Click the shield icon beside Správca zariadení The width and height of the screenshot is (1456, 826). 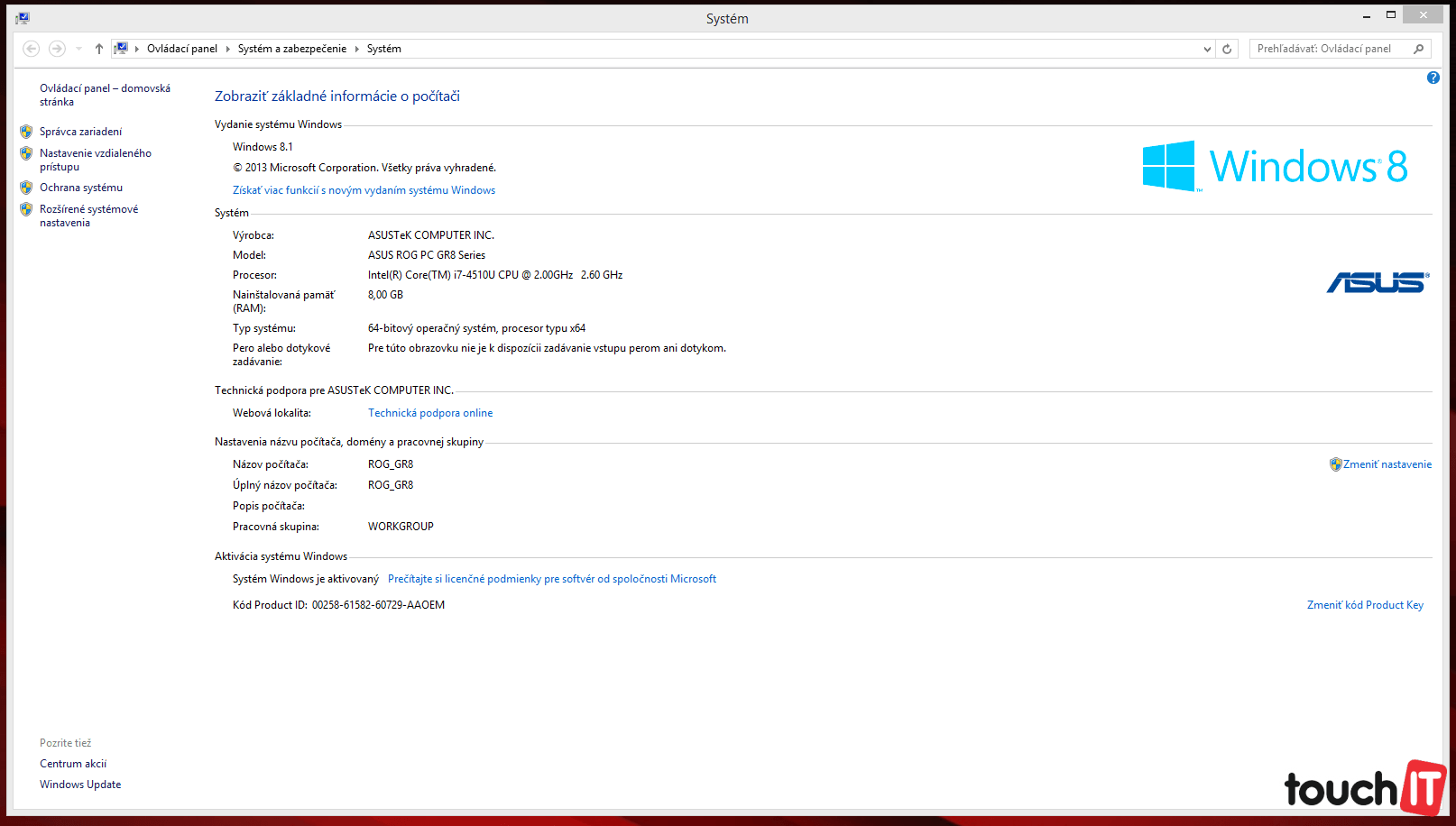[26, 132]
